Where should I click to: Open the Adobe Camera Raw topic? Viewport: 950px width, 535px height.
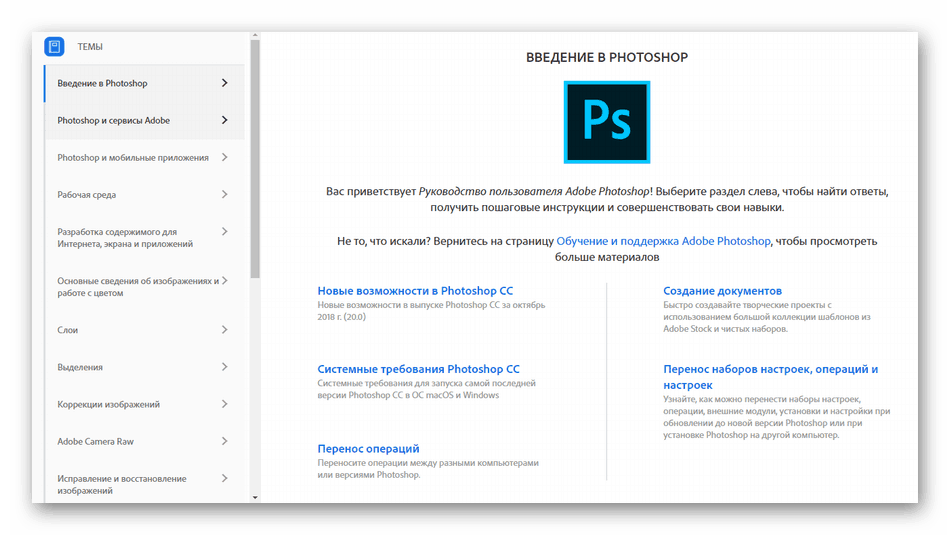(95, 441)
